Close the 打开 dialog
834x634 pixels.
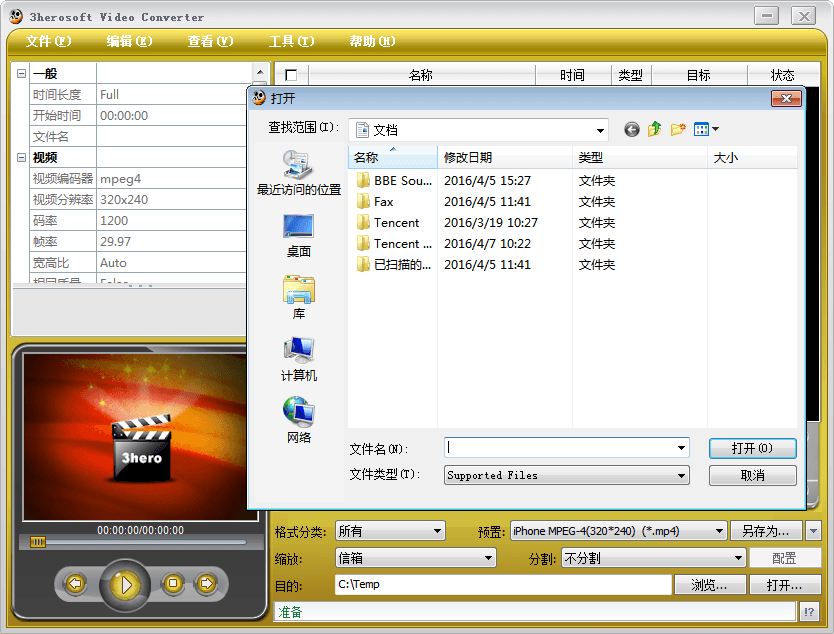coord(786,98)
